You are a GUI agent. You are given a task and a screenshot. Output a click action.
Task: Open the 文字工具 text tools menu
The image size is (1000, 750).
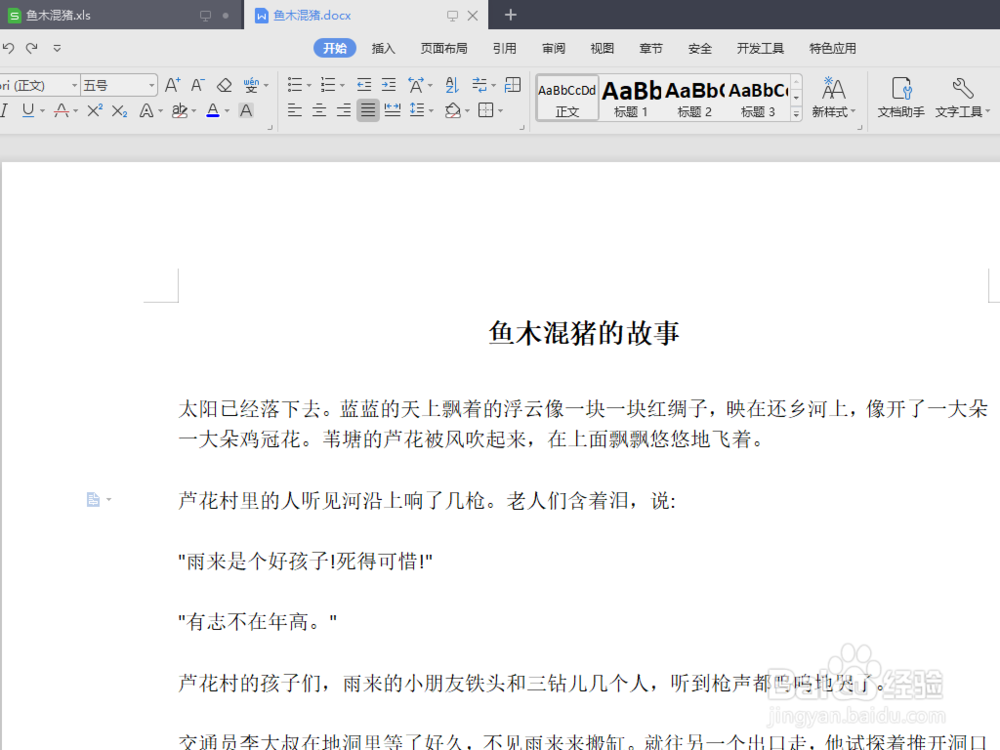962,98
